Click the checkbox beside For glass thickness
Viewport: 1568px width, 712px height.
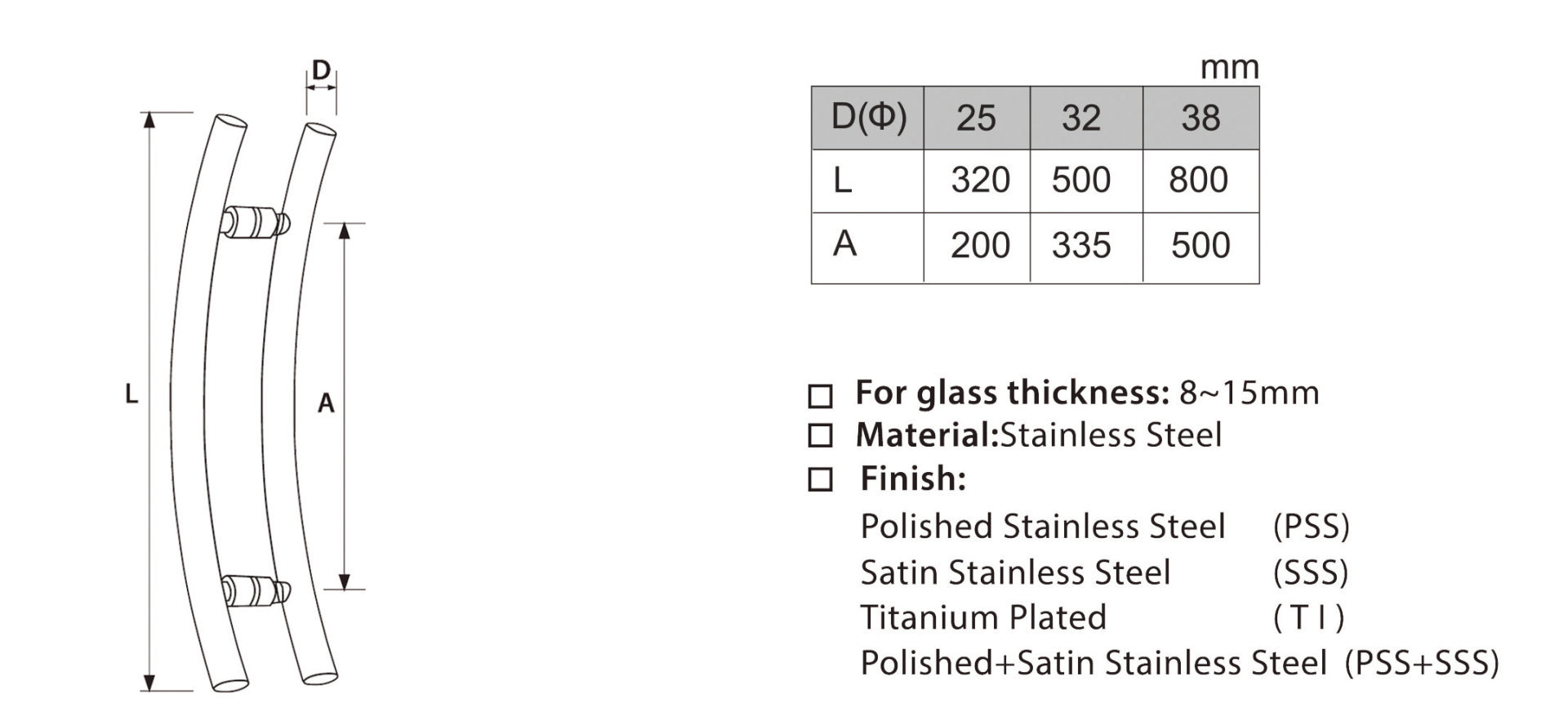[820, 396]
